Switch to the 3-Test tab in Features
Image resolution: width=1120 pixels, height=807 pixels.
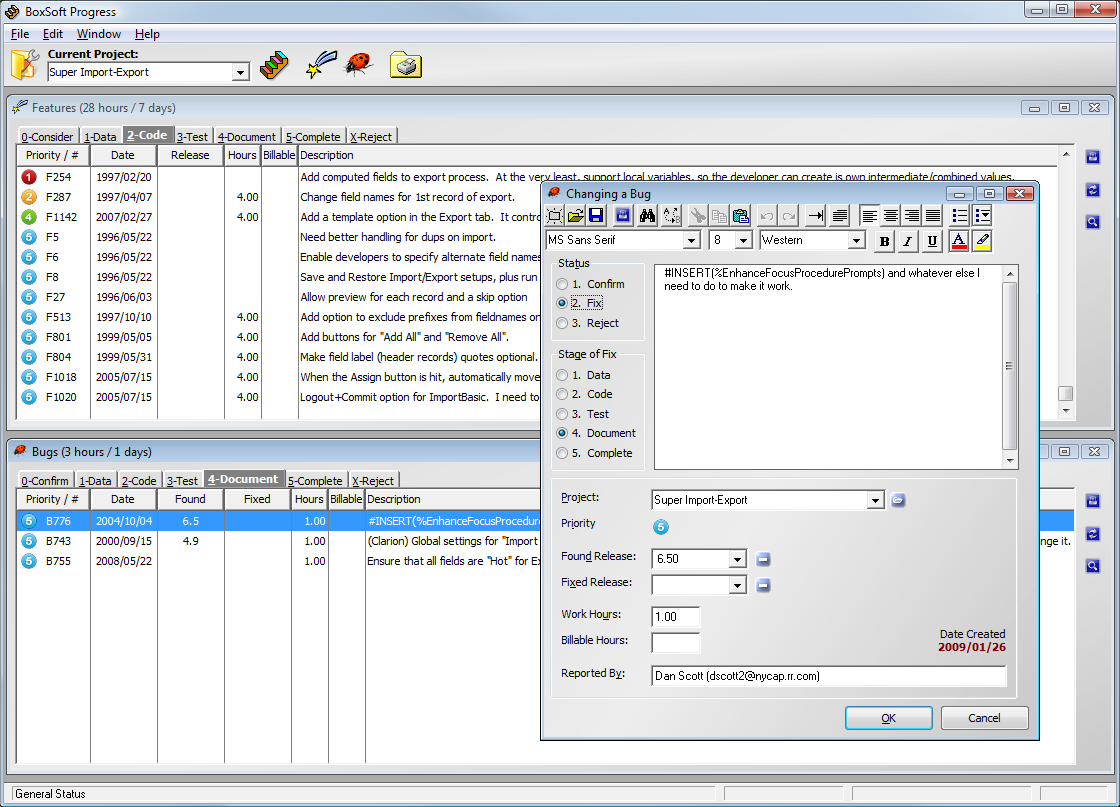pyautogui.click(x=192, y=136)
